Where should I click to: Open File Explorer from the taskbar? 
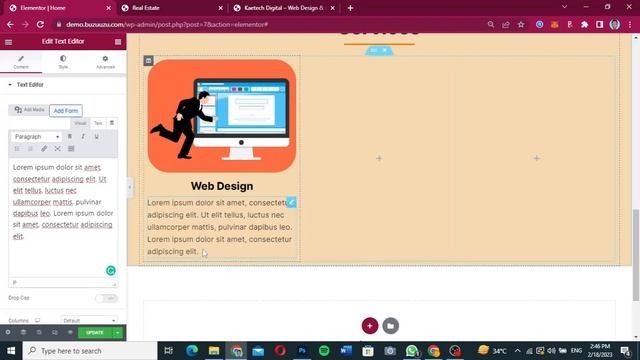214,351
